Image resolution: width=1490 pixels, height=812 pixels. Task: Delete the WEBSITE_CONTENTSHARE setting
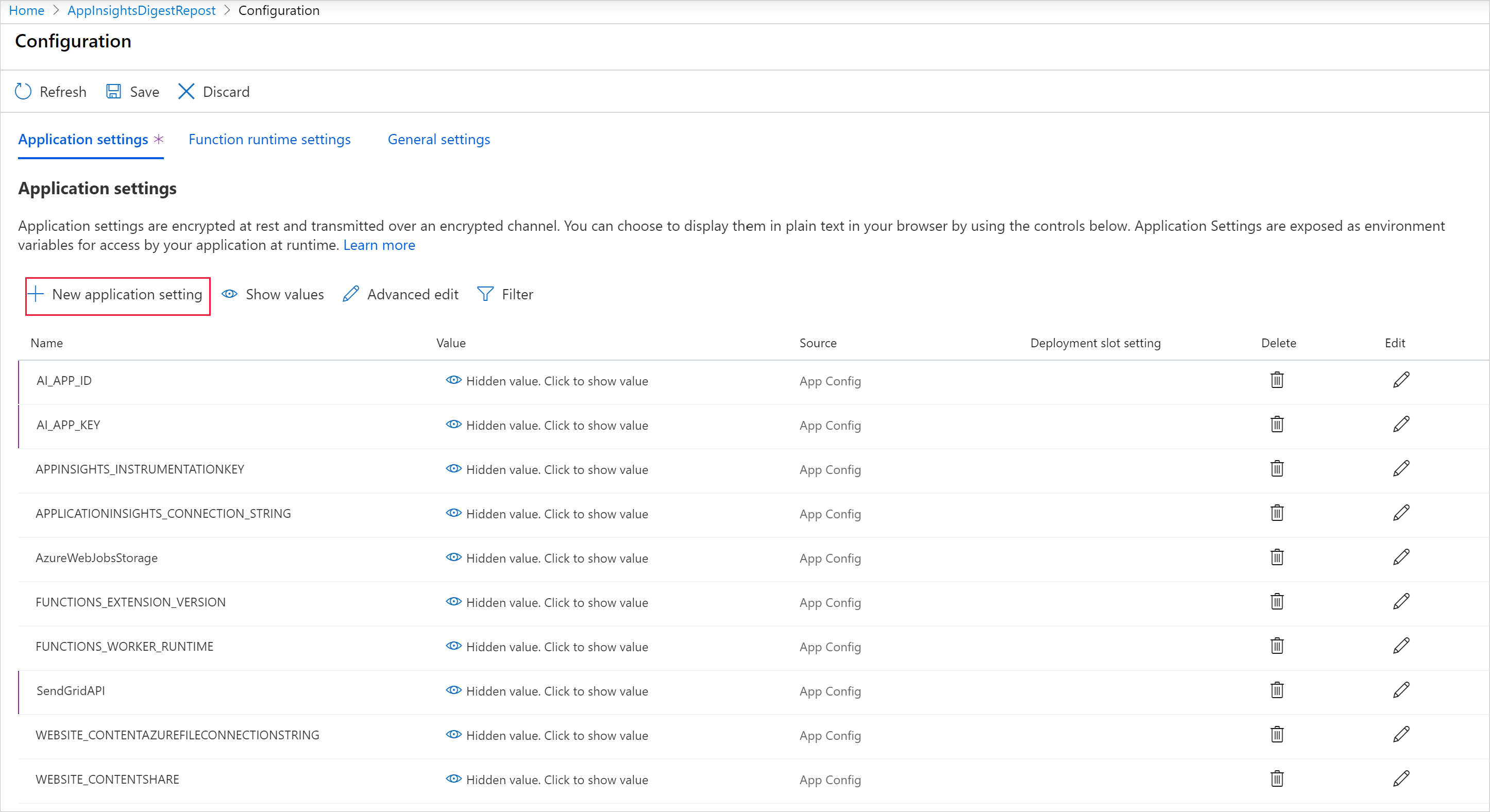pos(1277,779)
